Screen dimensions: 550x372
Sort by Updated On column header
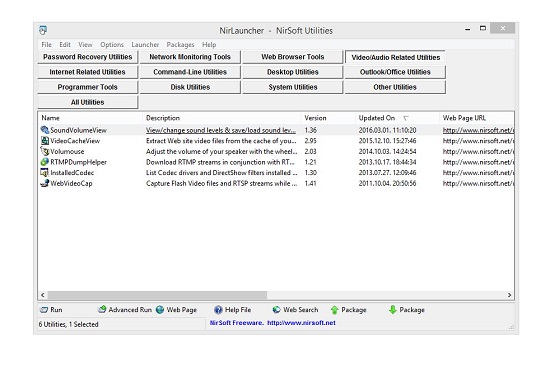pyautogui.click(x=397, y=118)
